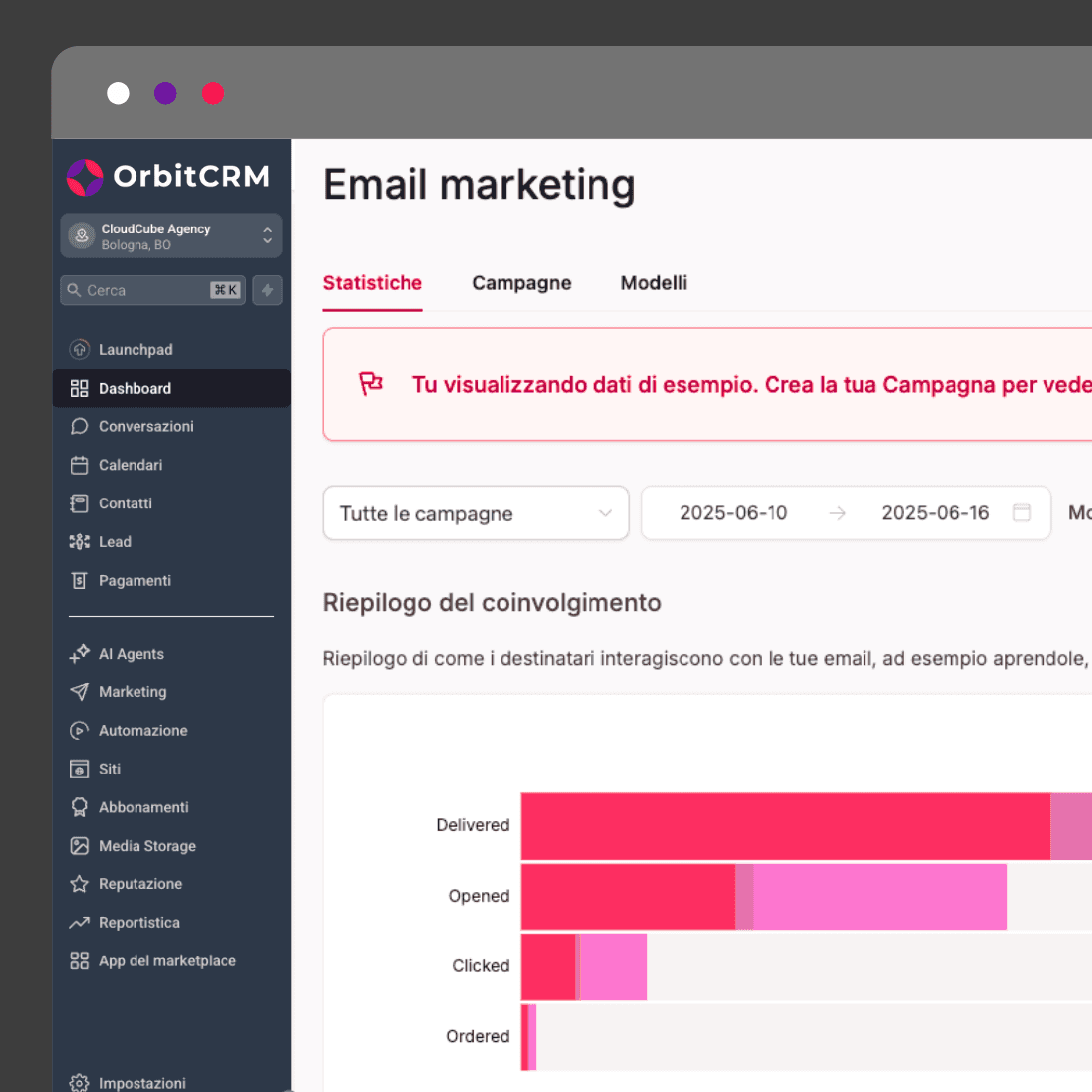Click the Automazione play-circle icon
This screenshot has height=1092, width=1092.
pos(80,731)
